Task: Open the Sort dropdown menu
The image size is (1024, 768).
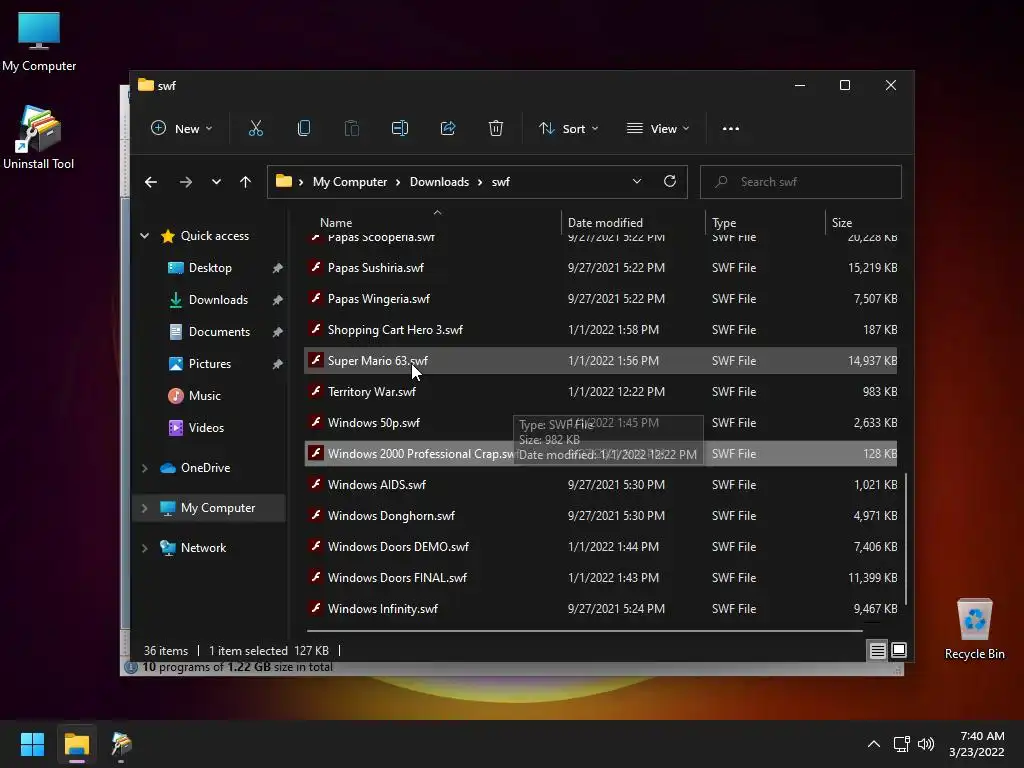Action: click(568, 128)
